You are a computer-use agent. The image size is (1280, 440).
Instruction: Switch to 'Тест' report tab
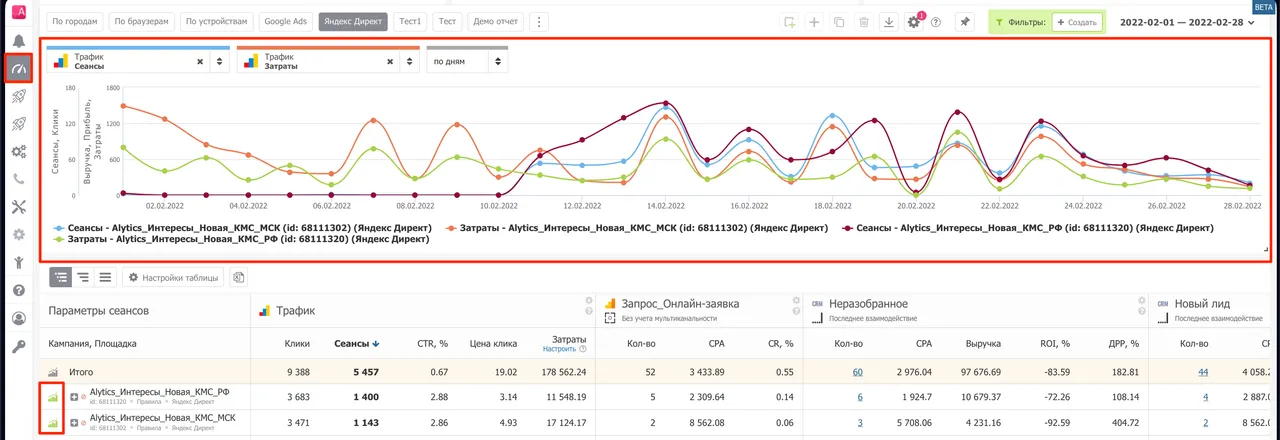click(x=448, y=22)
